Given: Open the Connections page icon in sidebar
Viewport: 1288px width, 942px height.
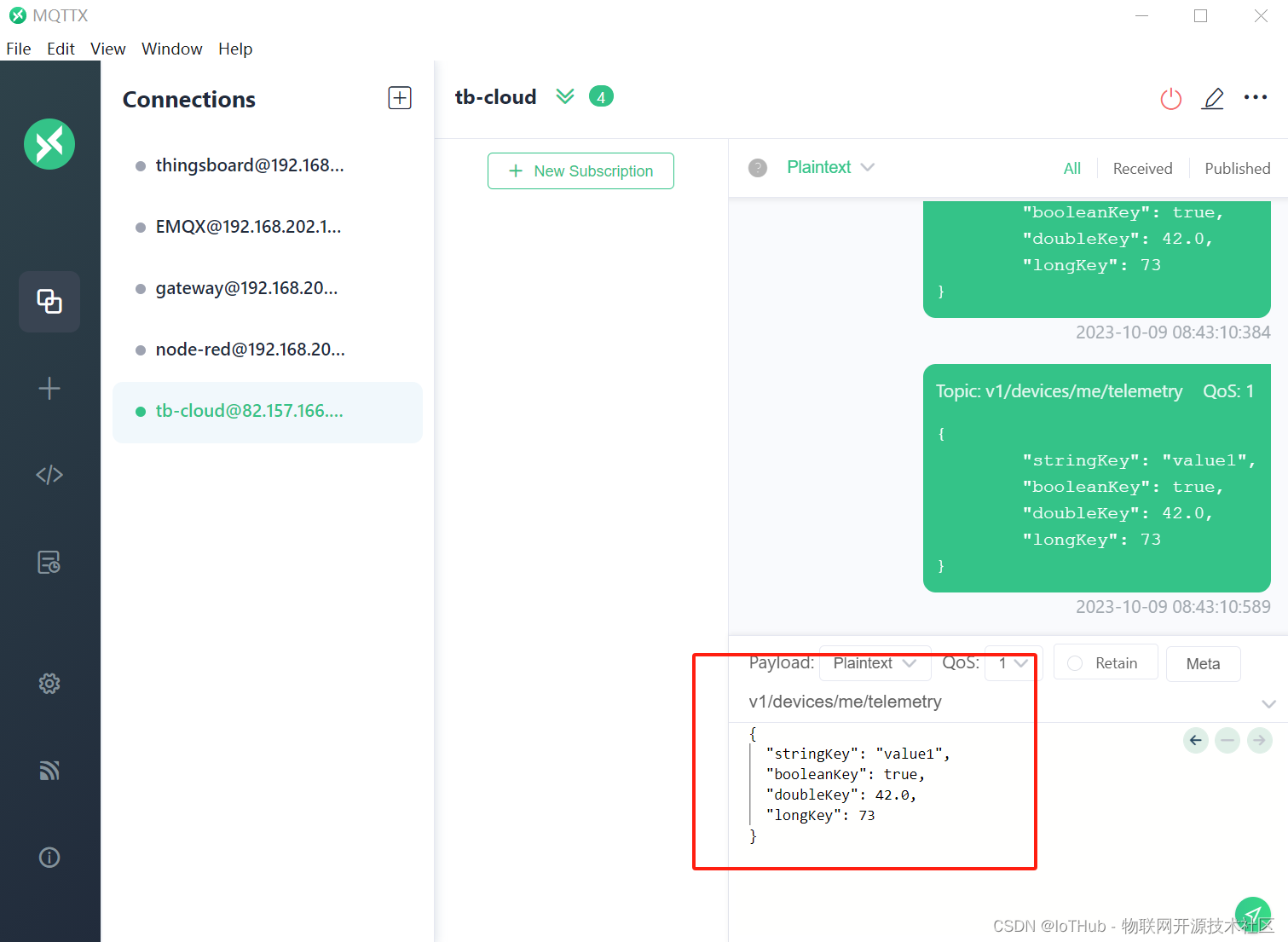Looking at the screenshot, I should point(49,301).
